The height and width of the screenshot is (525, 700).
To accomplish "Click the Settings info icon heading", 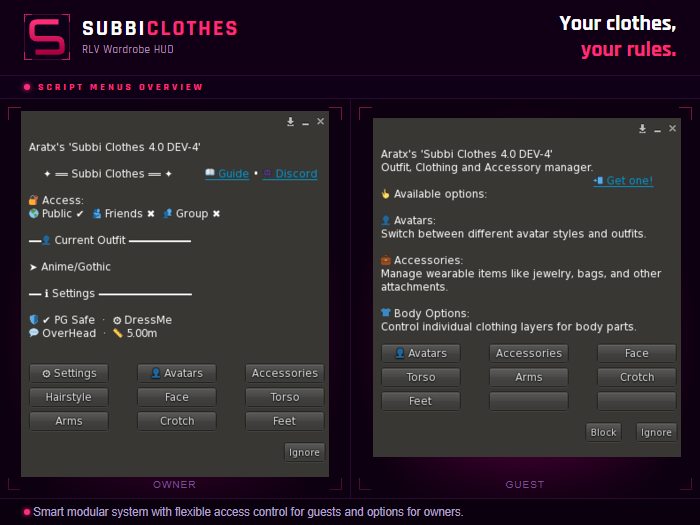I will 46,294.
